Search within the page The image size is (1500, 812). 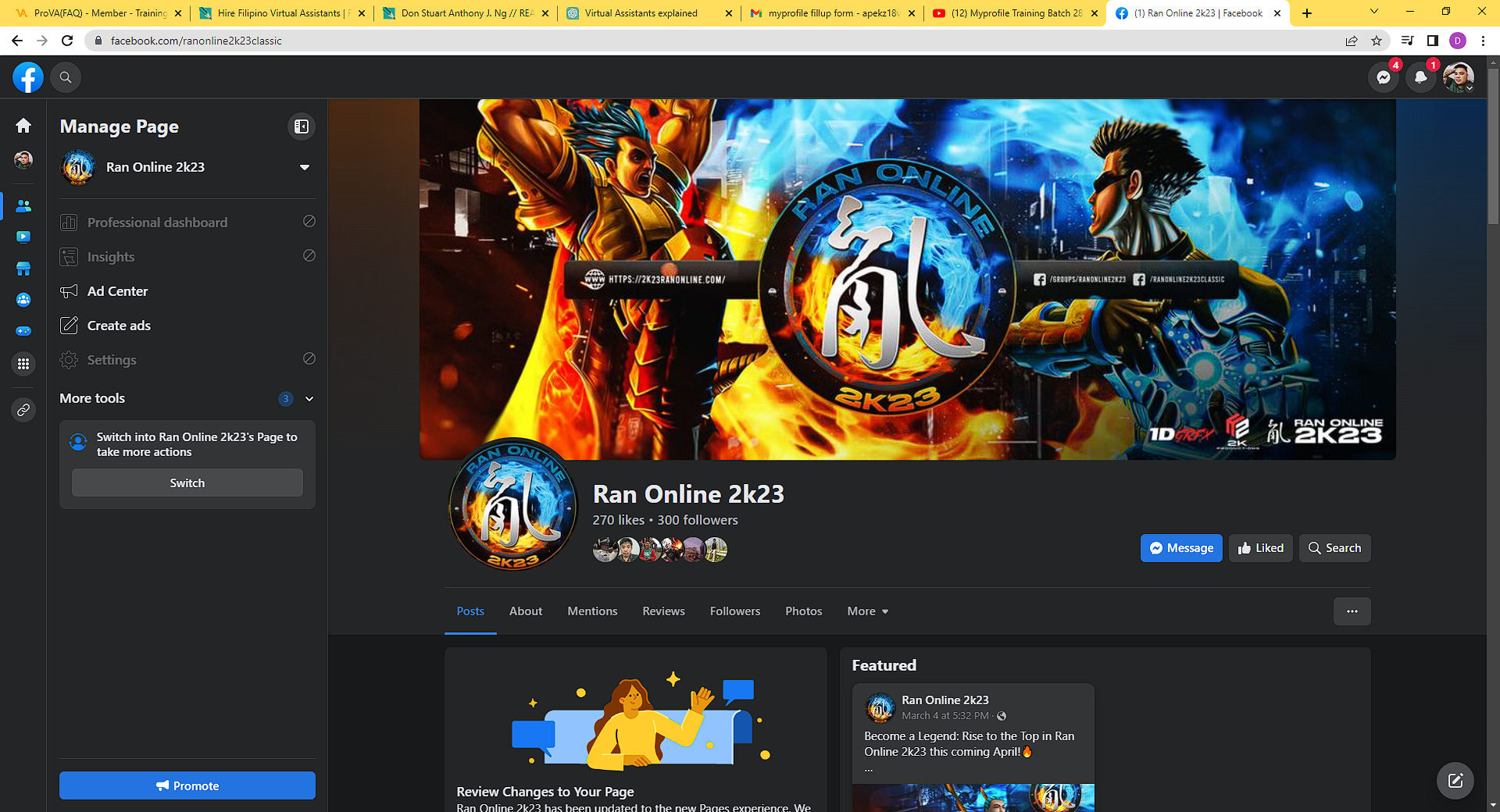(1335, 548)
